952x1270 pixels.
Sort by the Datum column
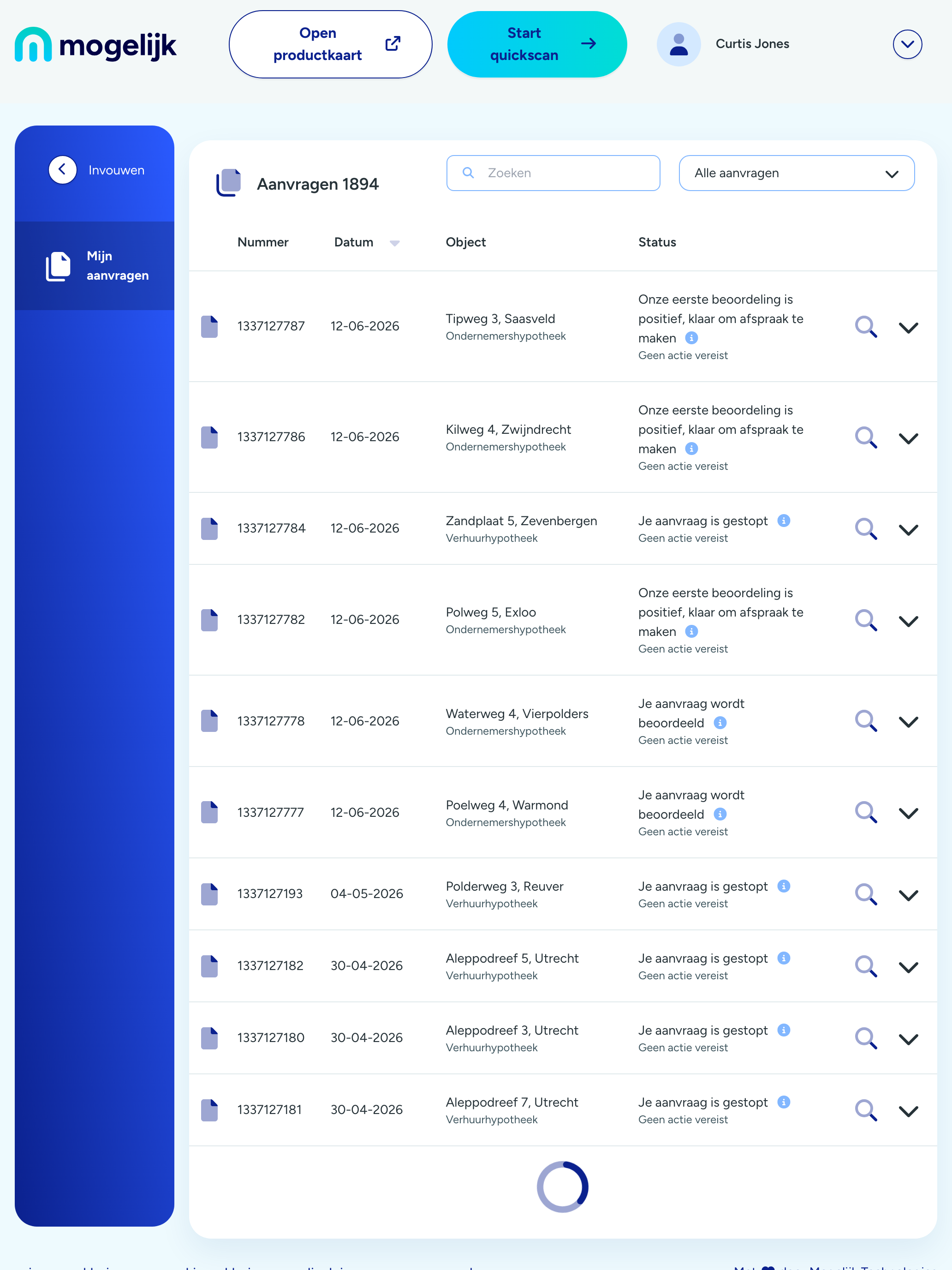[367, 242]
